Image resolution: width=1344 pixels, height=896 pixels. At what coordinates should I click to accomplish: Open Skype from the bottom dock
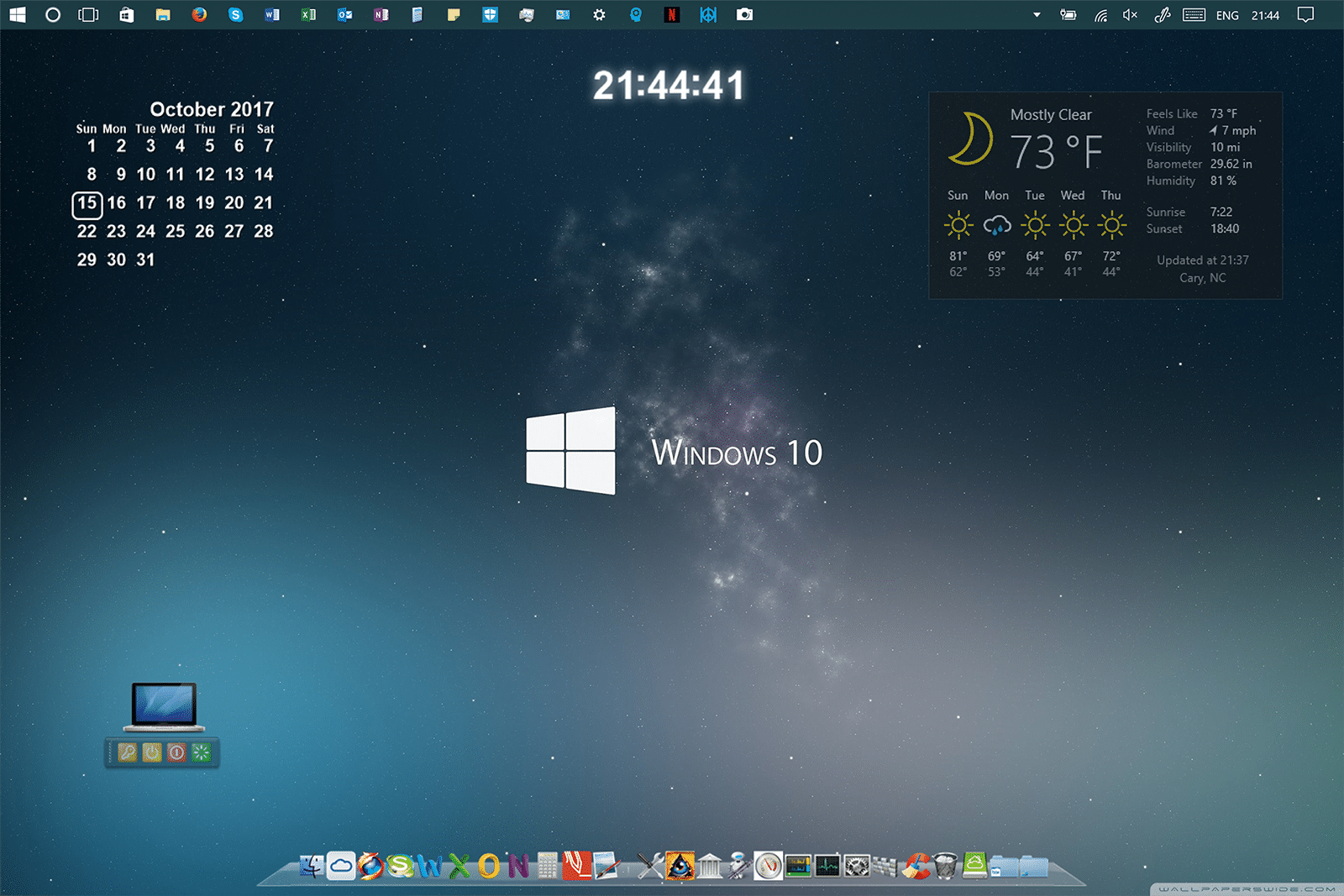coord(400,866)
